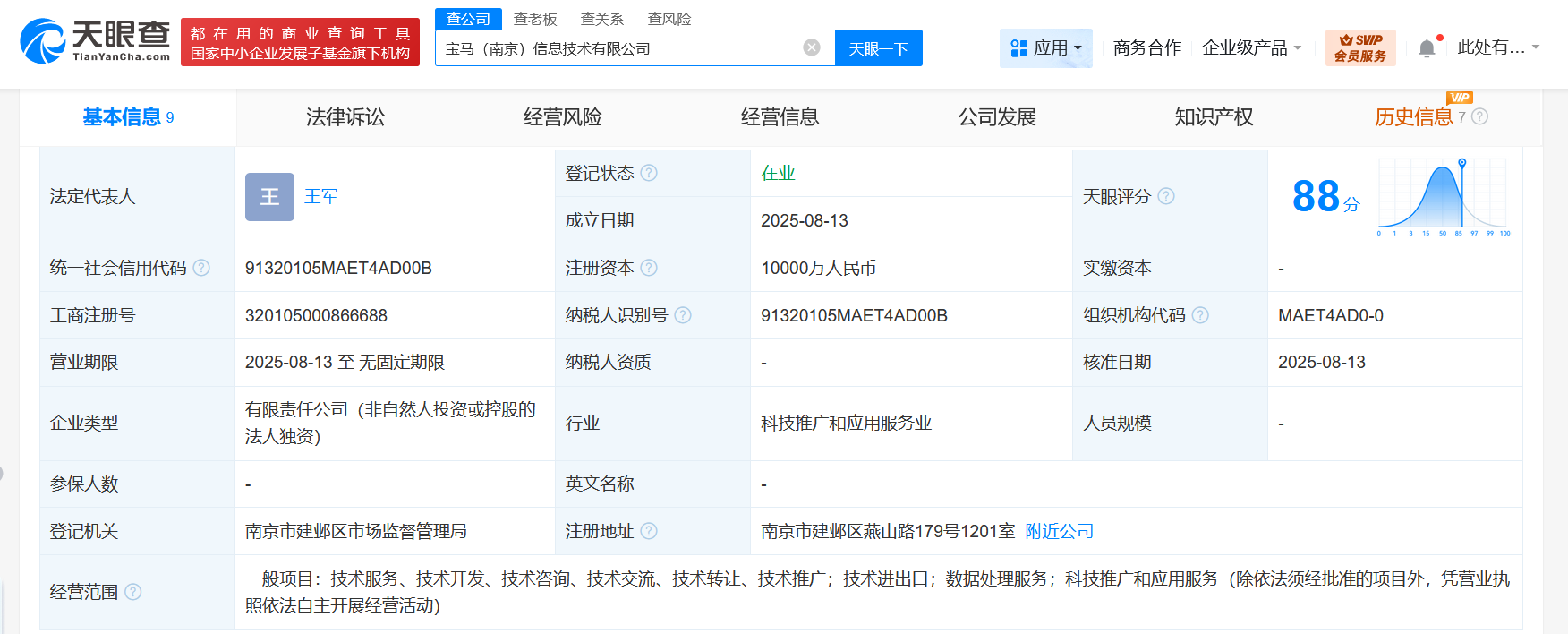1568x634 pixels.
Task: Click the 天眼一下 search button
Action: click(x=878, y=48)
